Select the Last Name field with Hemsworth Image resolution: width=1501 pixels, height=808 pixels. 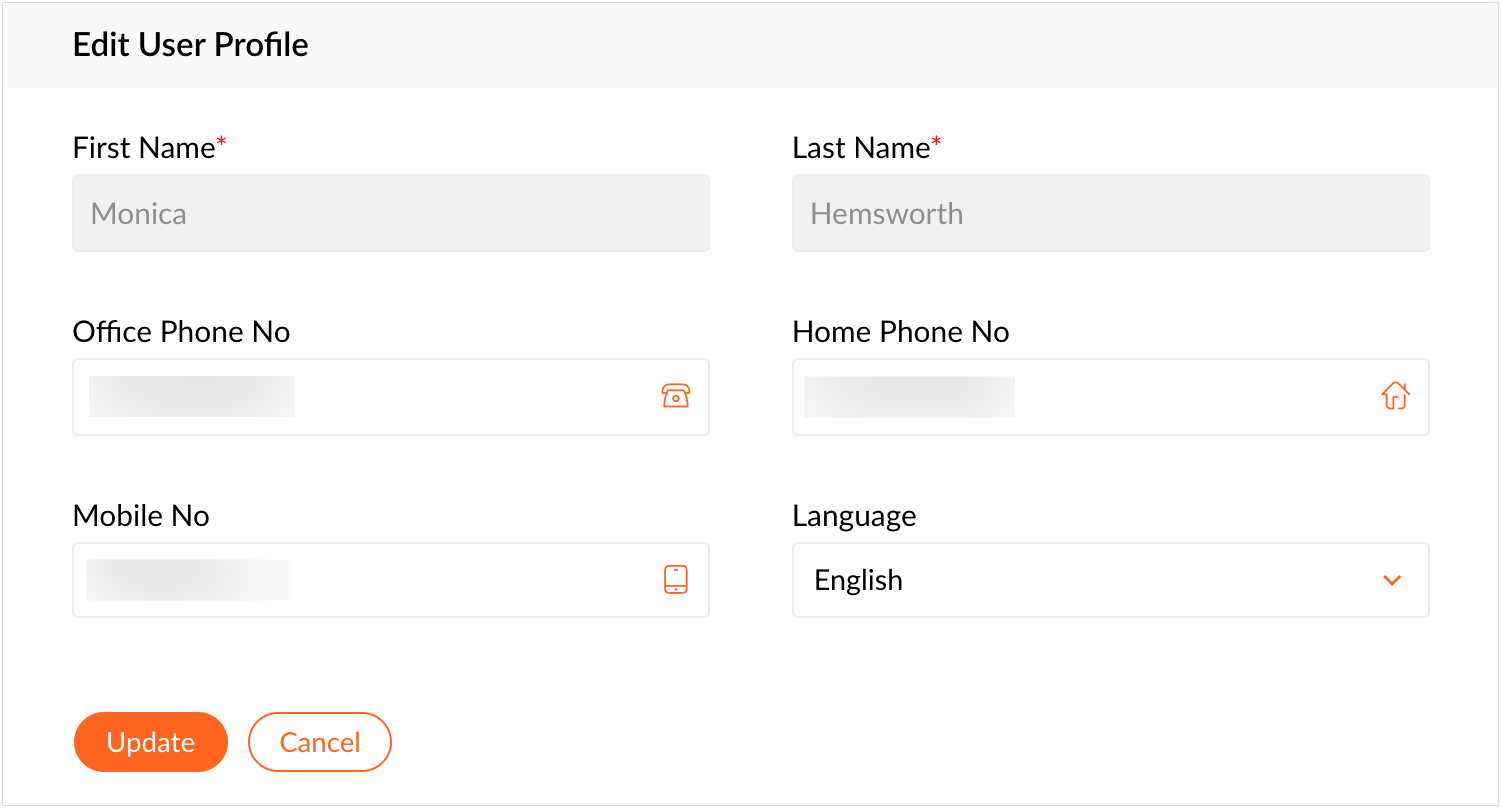click(x=1110, y=213)
